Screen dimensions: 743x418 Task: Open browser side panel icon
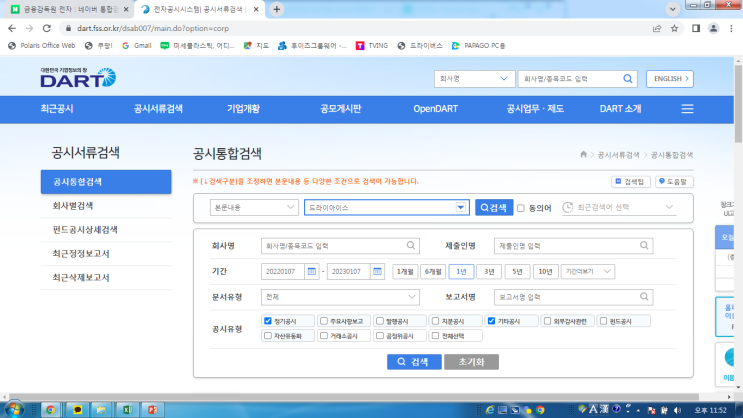coord(696,28)
